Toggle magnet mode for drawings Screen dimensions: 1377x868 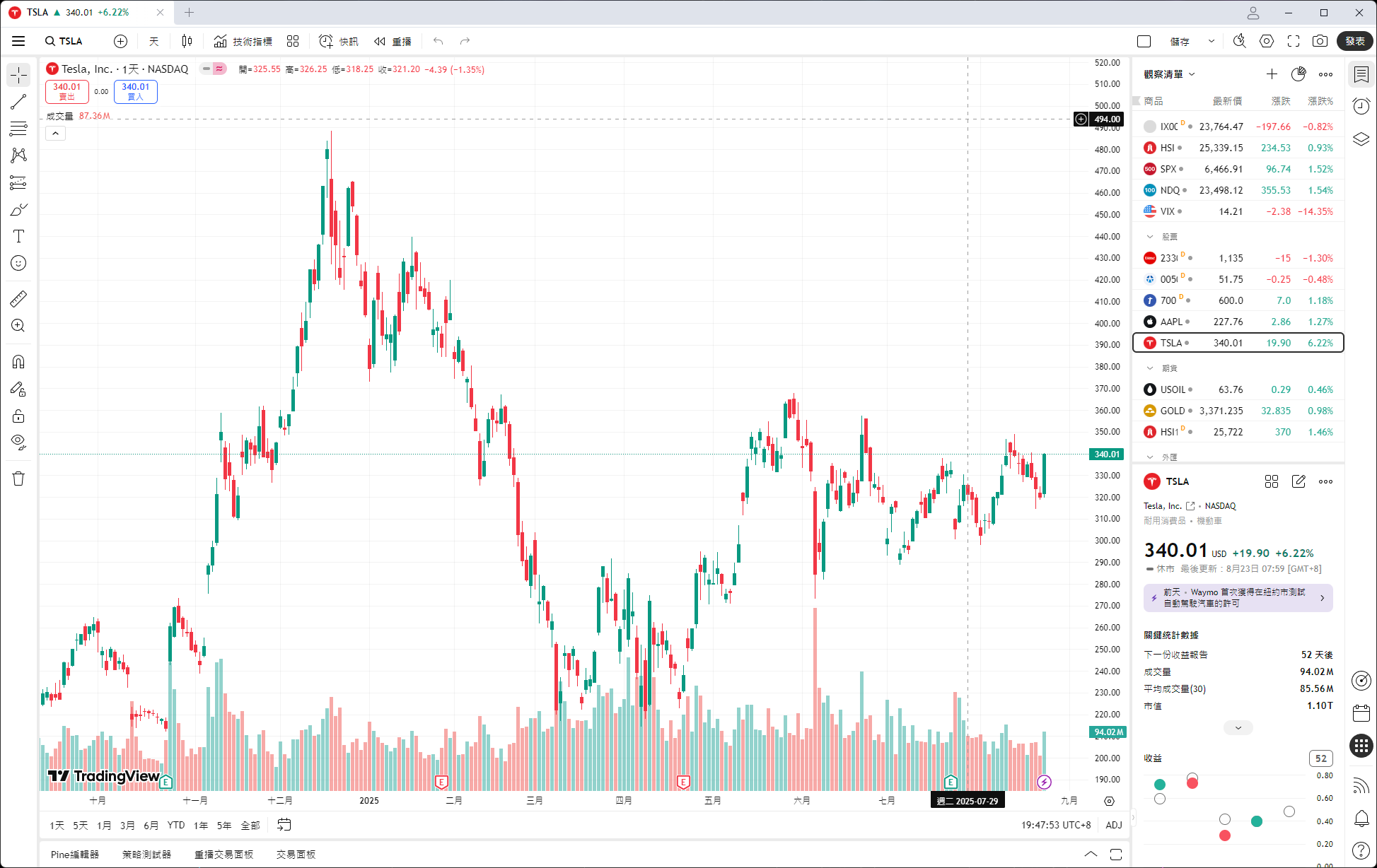tap(18, 362)
